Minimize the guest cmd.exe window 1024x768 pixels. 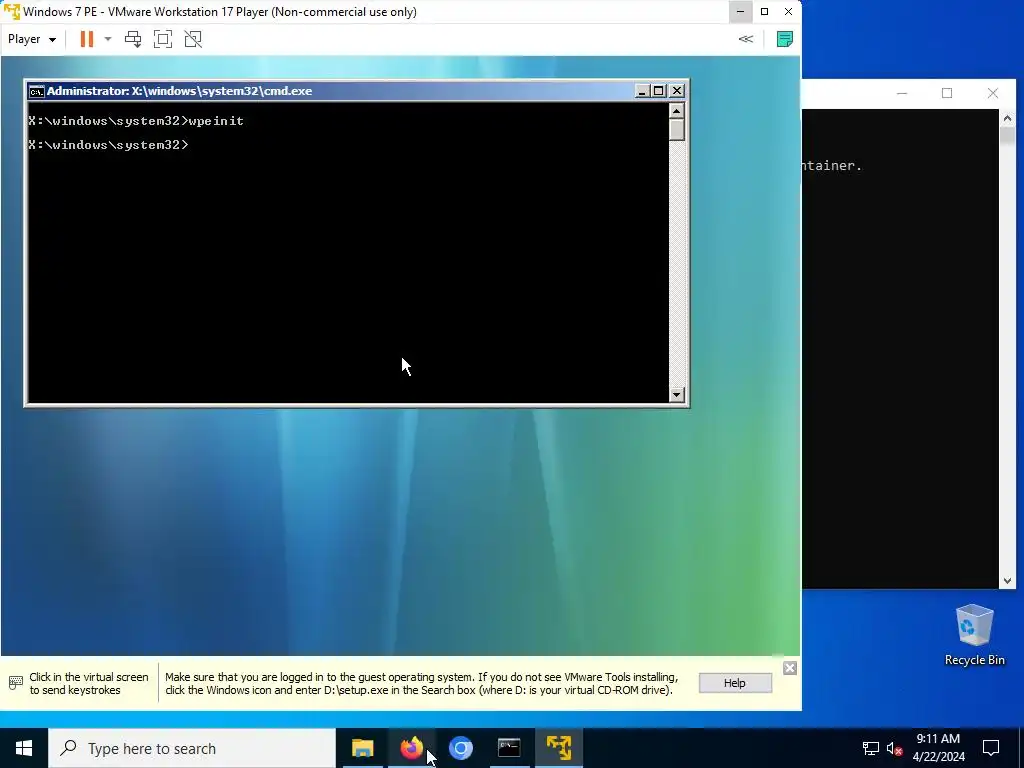point(642,91)
